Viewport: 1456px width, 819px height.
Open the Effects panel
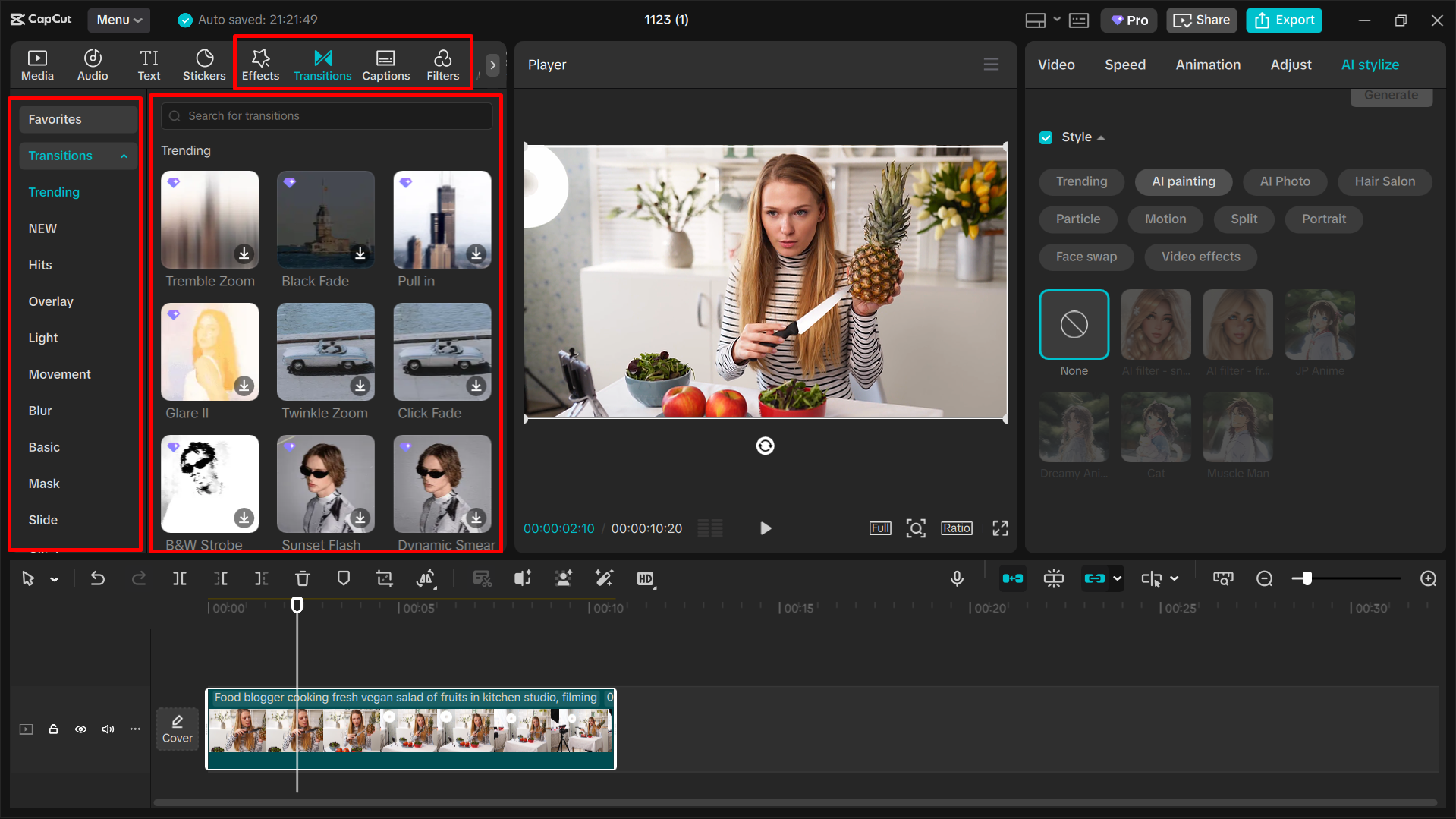[x=260, y=64]
